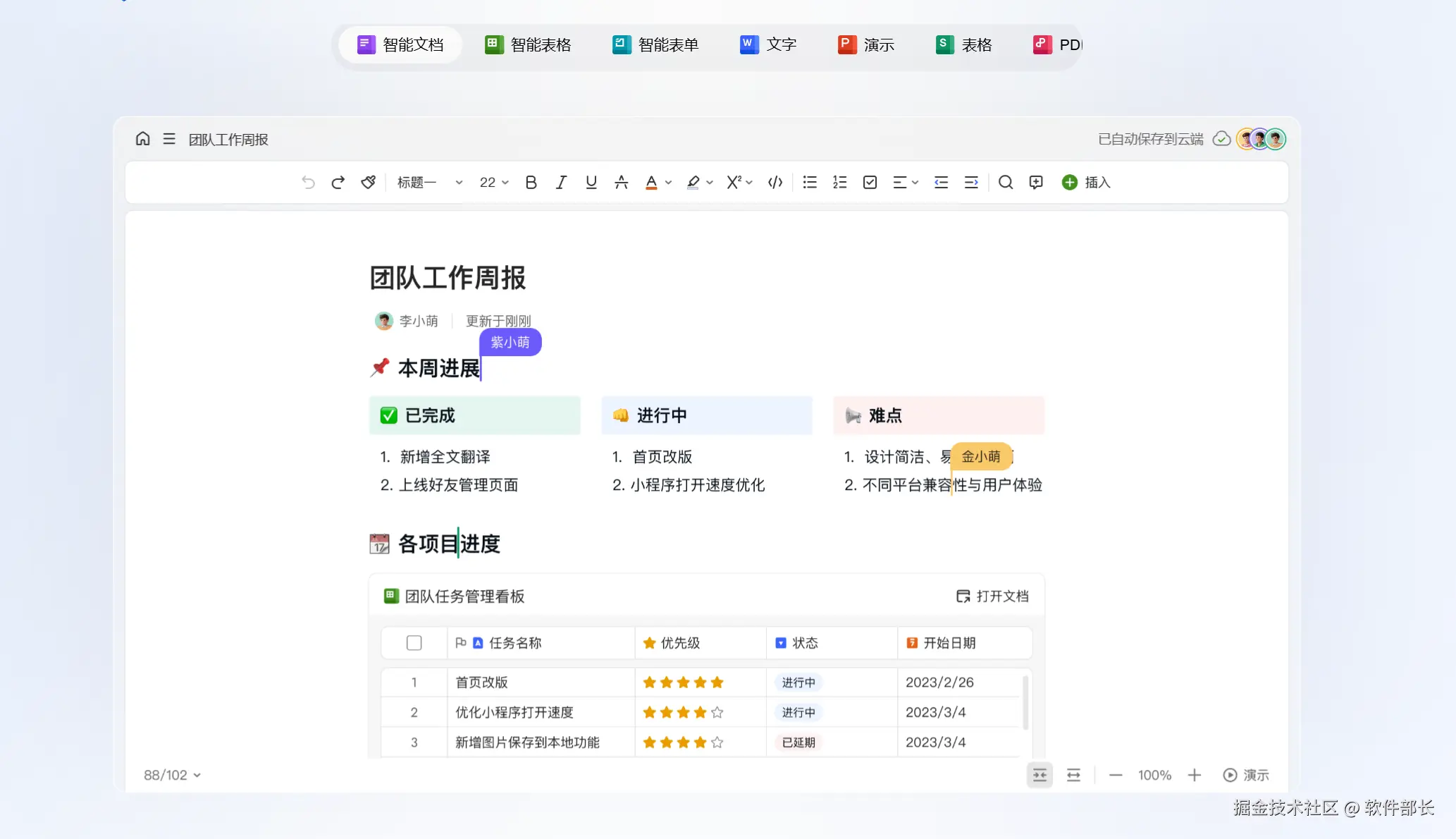Add a comment with comment icon
This screenshot has width=1456, height=839.
pos(1036,183)
